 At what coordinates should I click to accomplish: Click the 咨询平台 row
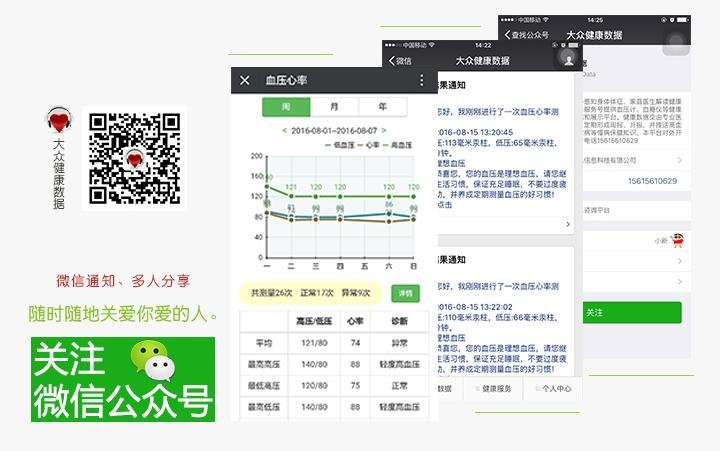636,210
